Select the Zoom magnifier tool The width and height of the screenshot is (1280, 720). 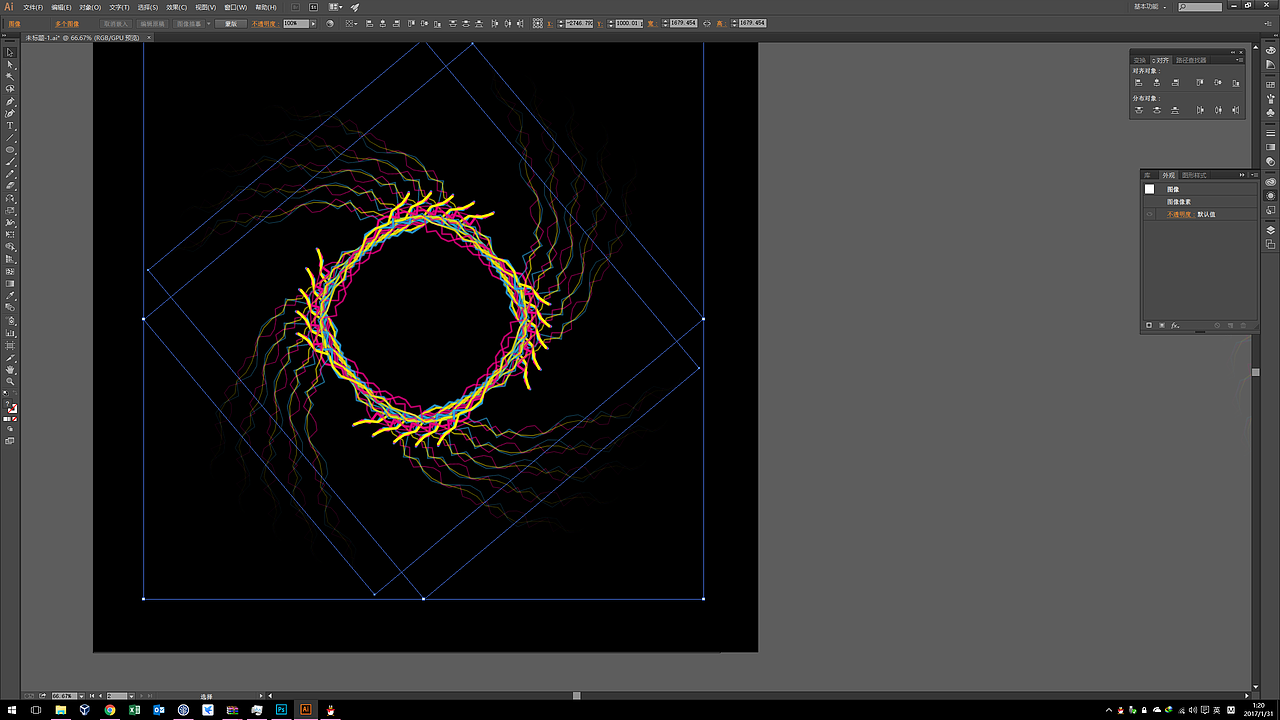(x=10, y=381)
